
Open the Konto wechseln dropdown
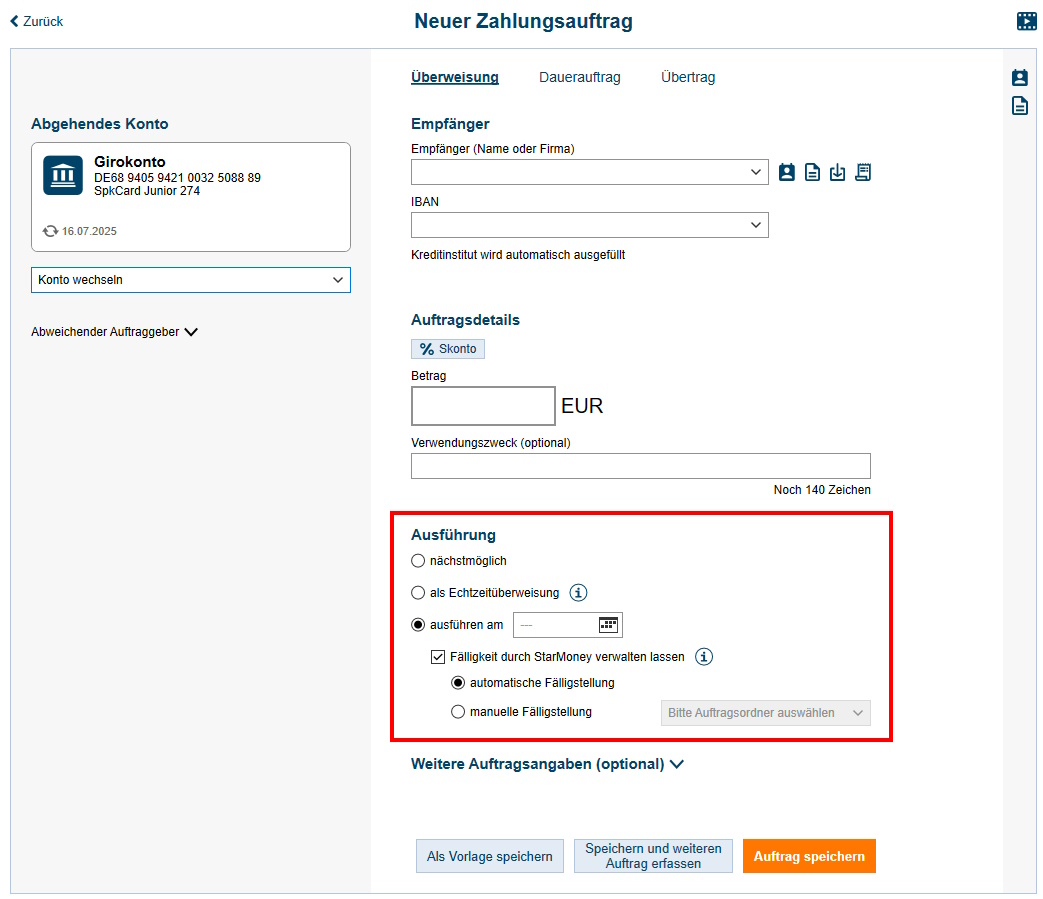pyautogui.click(x=190, y=280)
